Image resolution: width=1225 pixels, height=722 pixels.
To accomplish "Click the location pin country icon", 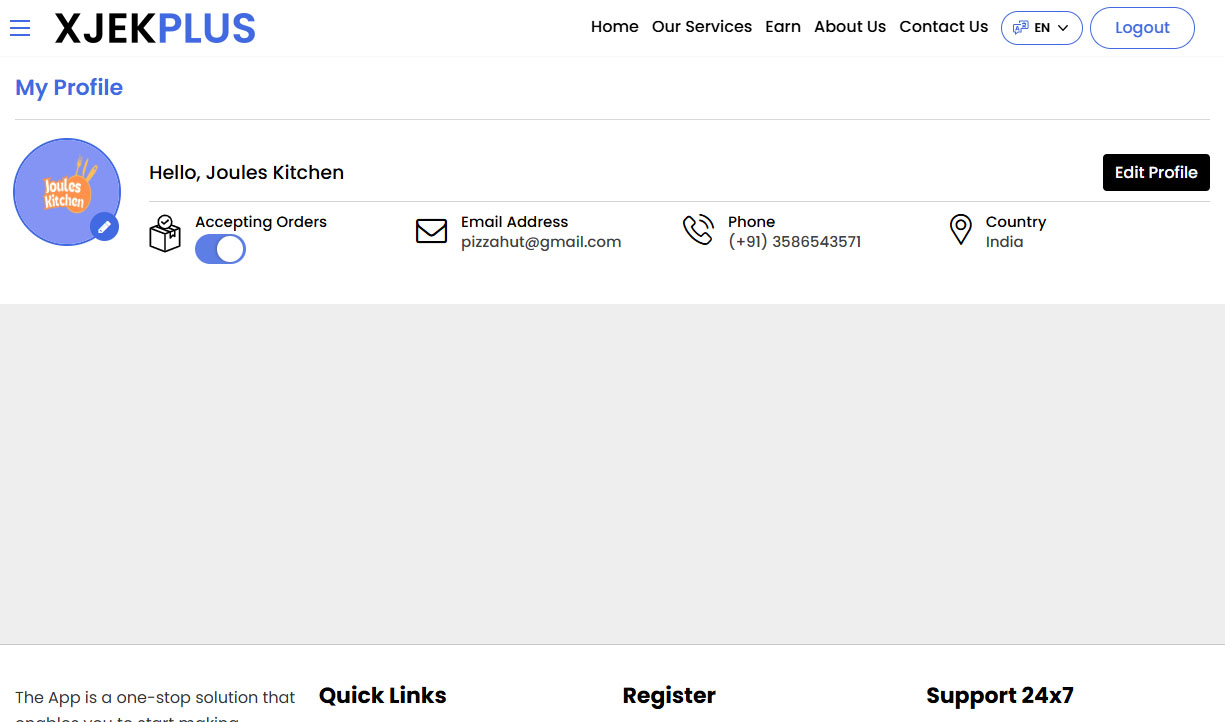I will point(960,230).
